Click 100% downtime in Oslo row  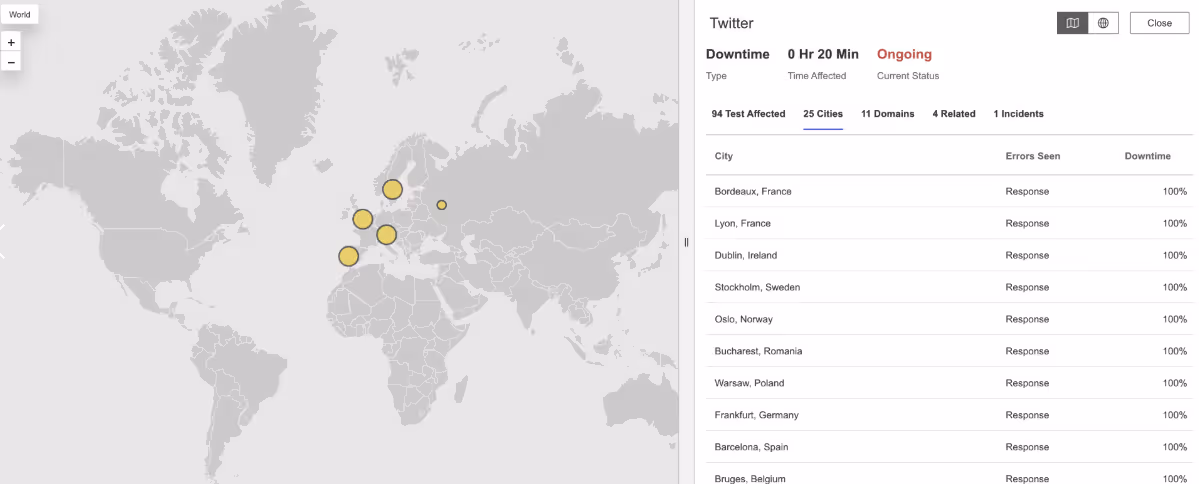tap(1175, 319)
